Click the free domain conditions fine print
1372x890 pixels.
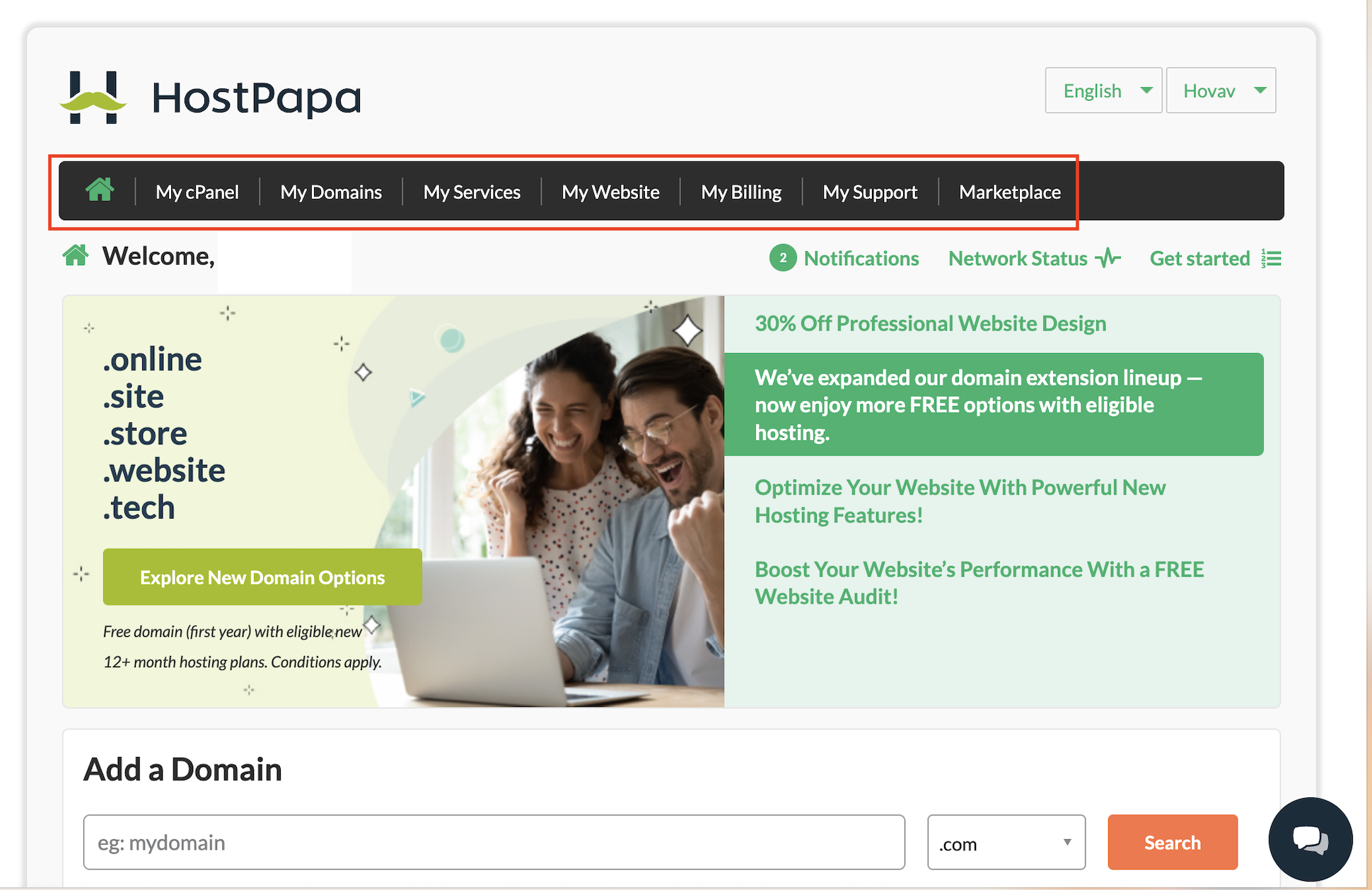point(243,647)
